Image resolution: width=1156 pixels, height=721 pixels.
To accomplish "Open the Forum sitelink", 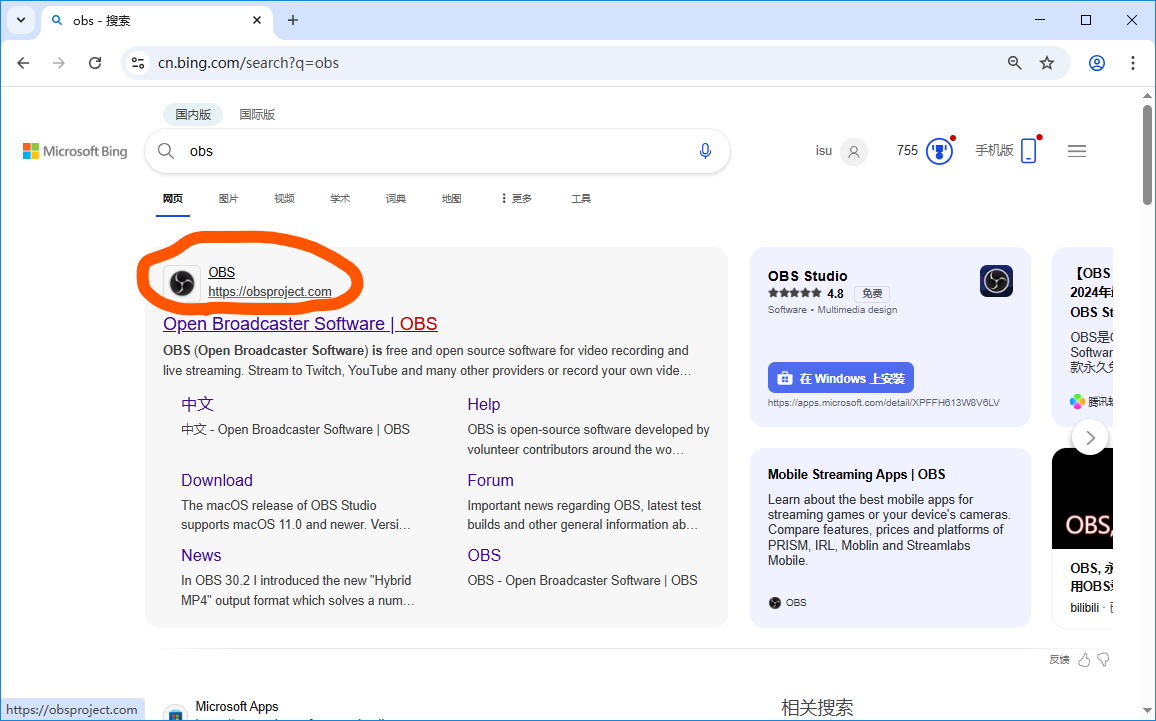I will point(490,480).
